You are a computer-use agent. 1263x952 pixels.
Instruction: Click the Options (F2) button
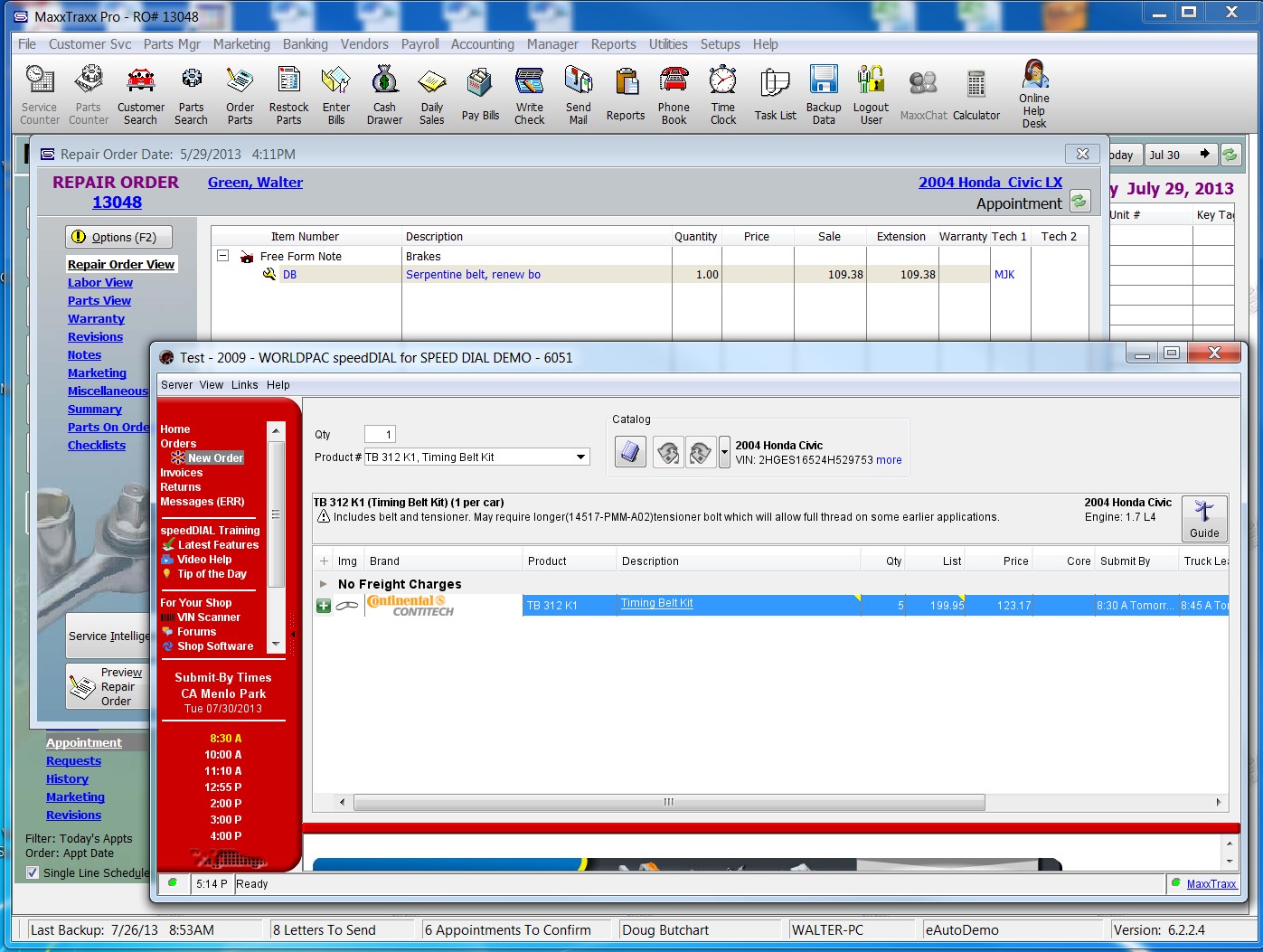[x=118, y=237]
